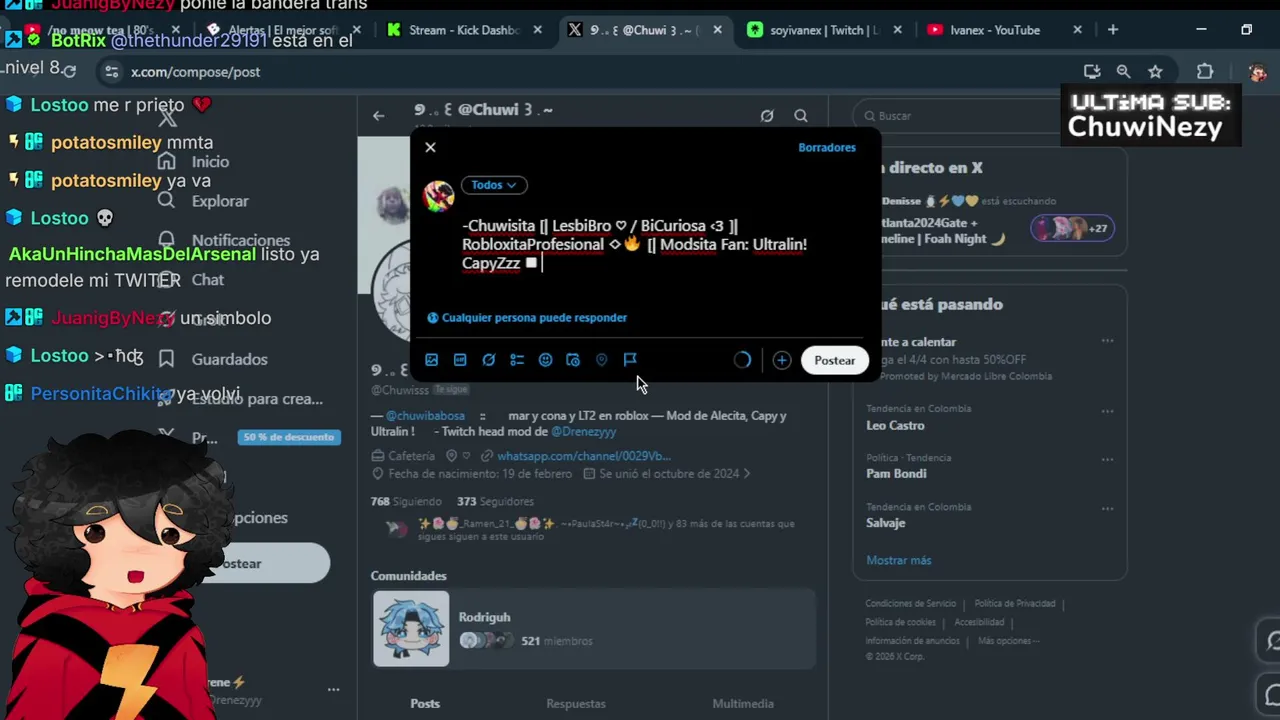Switch to the Posts profile tab
1280x720 pixels.
[425, 704]
